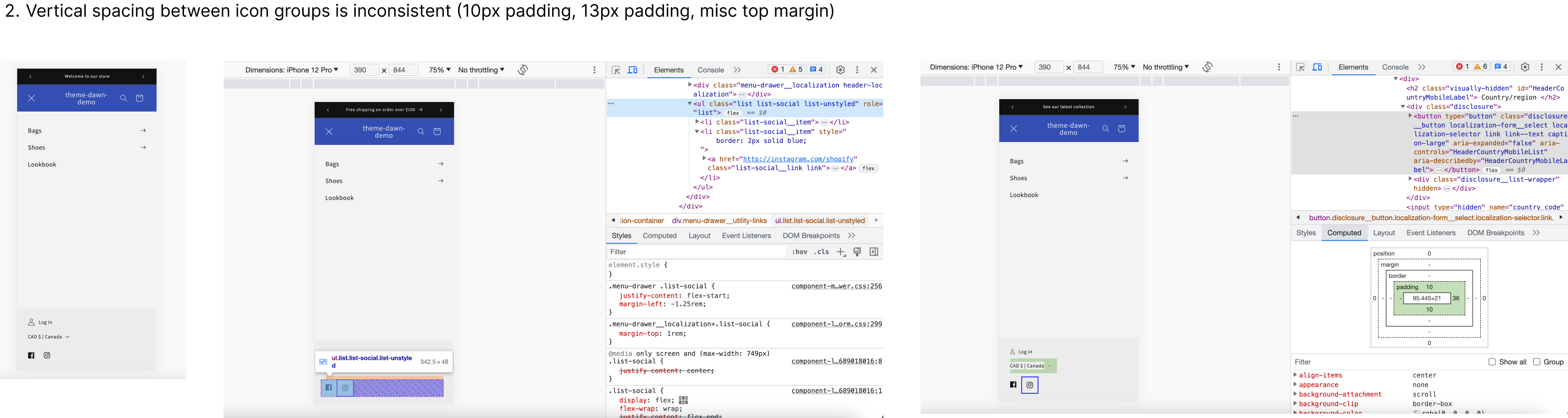Viewport: 1568px width, 418px height.
Task: Open flexbox editor icon next to display: flex
Action: 684,400
